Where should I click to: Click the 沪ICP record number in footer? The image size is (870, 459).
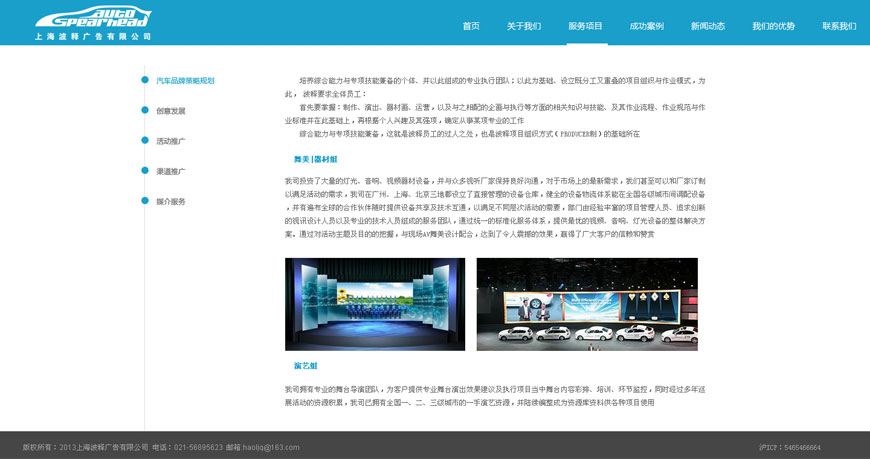coord(790,447)
